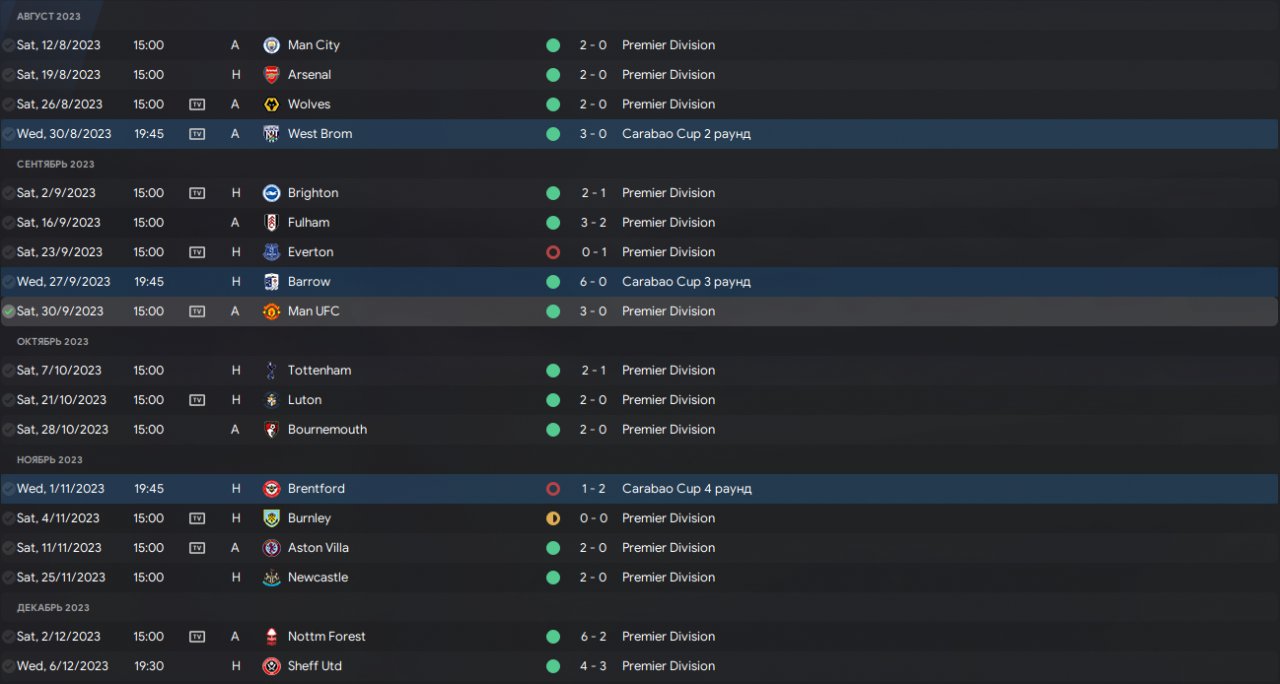Screen dimensions: 1280x684
Task: Click the Arsenal club crest
Action: (x=271, y=75)
